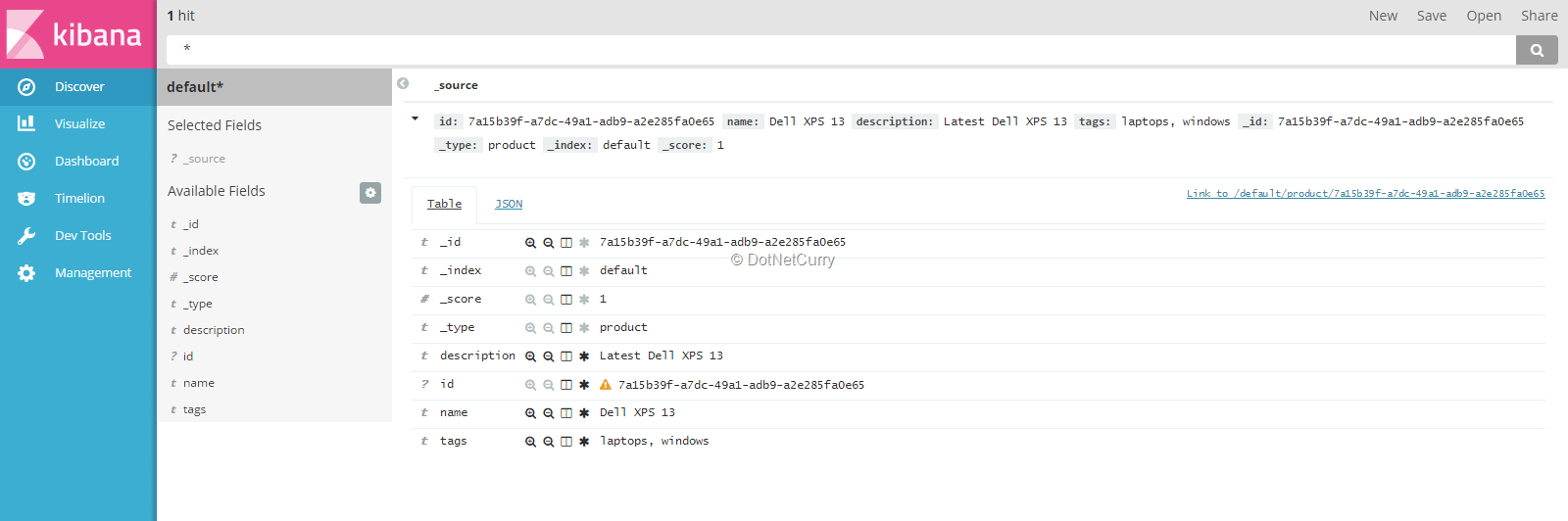Expand the name field in sidebar
Viewport: 1568px width, 521px height.
pos(199,383)
